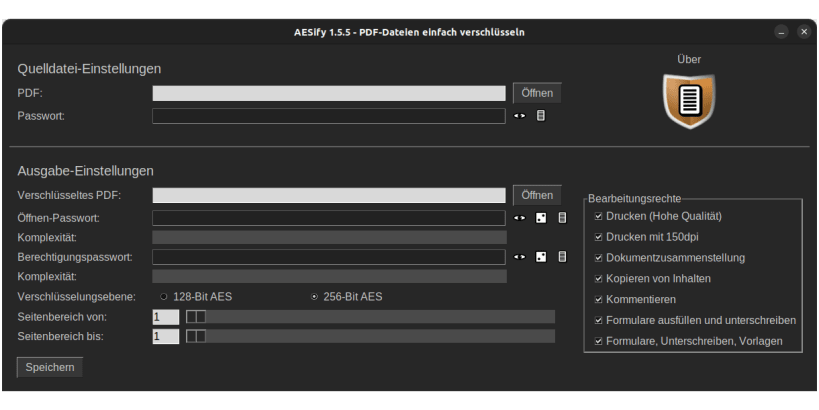This screenshot has width=819, height=410.
Task: Click the Seitenbereich bis number field
Action: [166, 336]
